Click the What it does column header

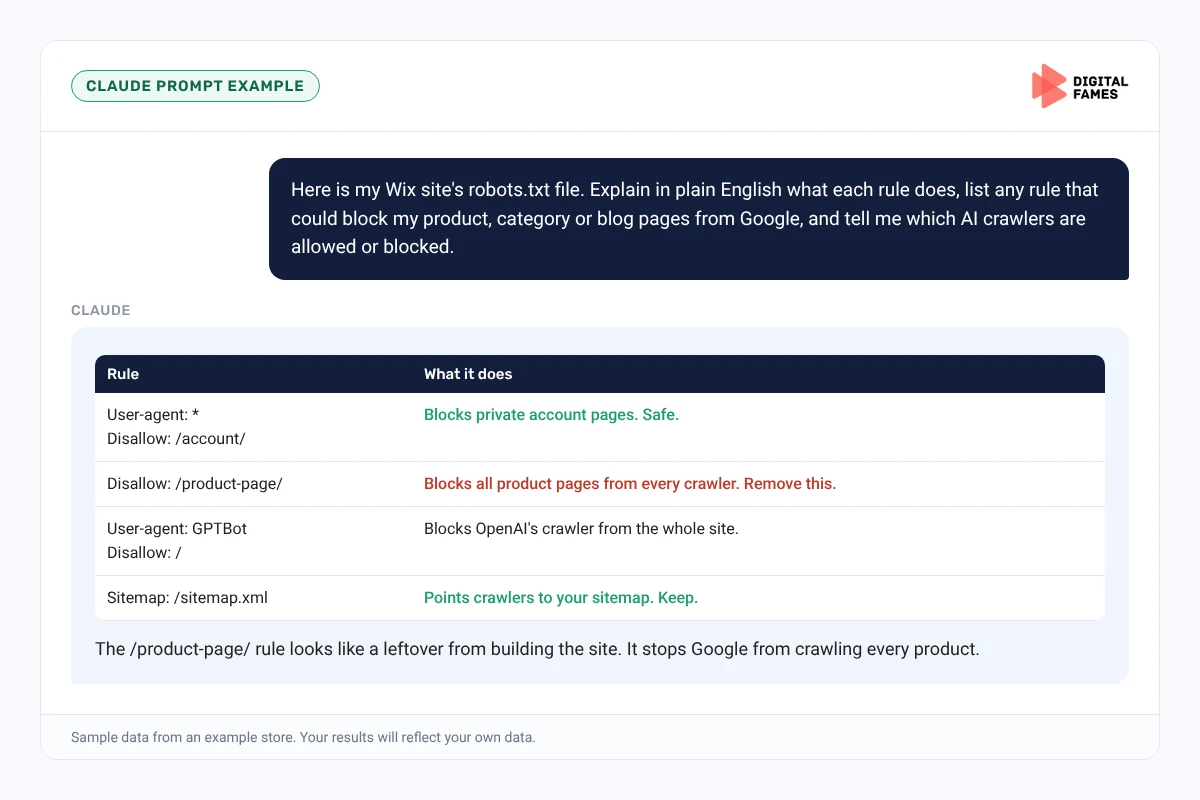[x=468, y=374]
